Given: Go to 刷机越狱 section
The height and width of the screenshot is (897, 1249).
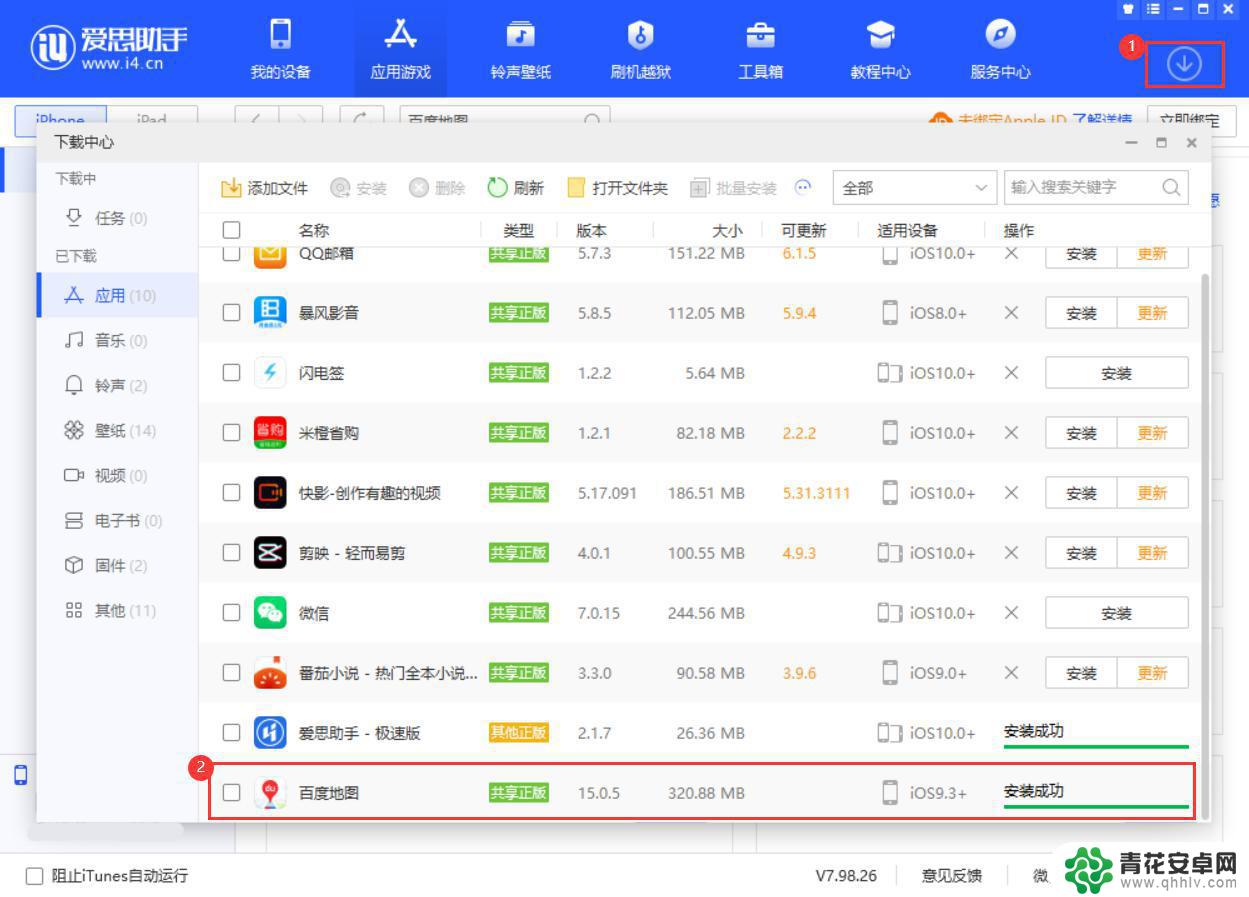Looking at the screenshot, I should pyautogui.click(x=640, y=50).
